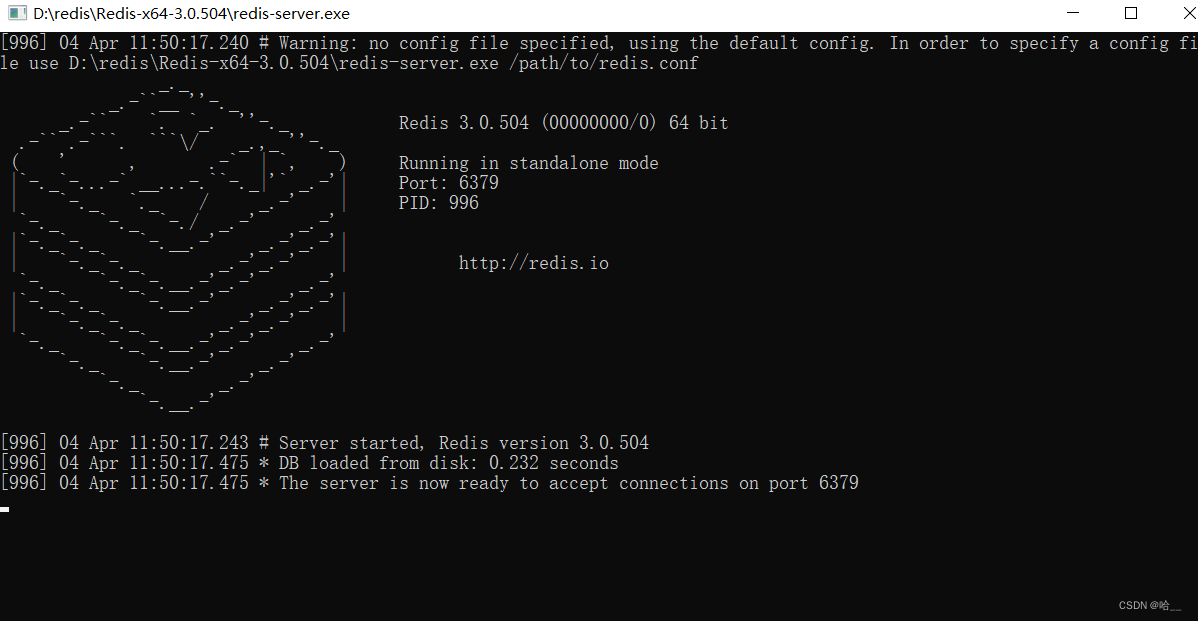Click the '/path/to/redis.conf' text
Image resolution: width=1198 pixels, height=621 pixels.
point(604,63)
